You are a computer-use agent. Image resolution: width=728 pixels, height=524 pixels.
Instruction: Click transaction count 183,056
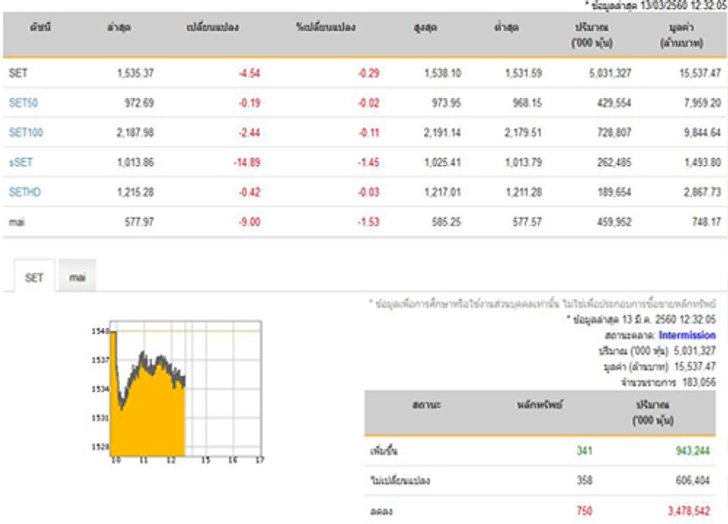point(699,382)
